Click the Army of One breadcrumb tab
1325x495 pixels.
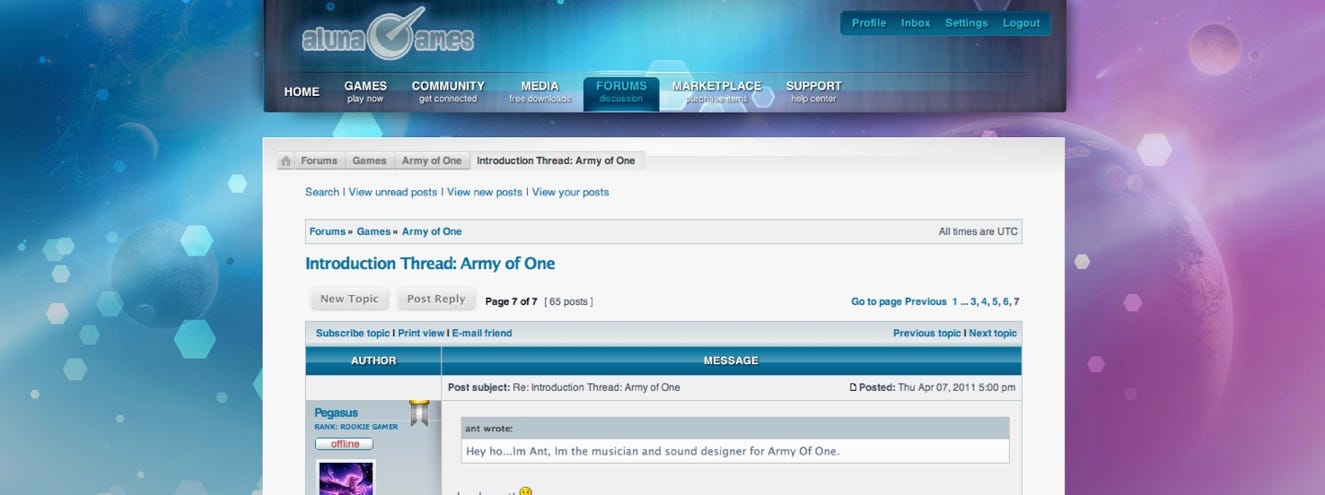(432, 161)
